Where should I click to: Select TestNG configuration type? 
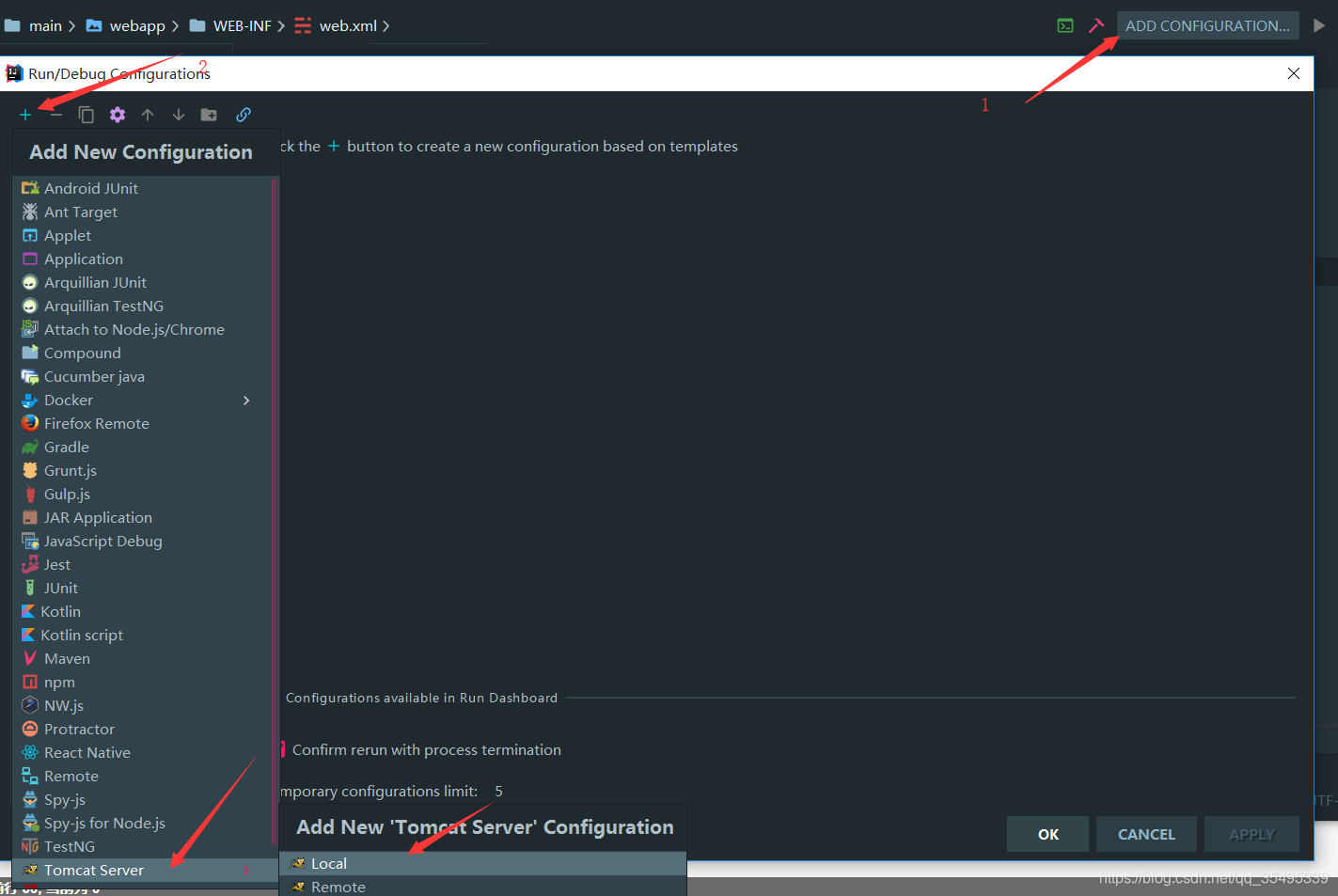click(x=141, y=846)
